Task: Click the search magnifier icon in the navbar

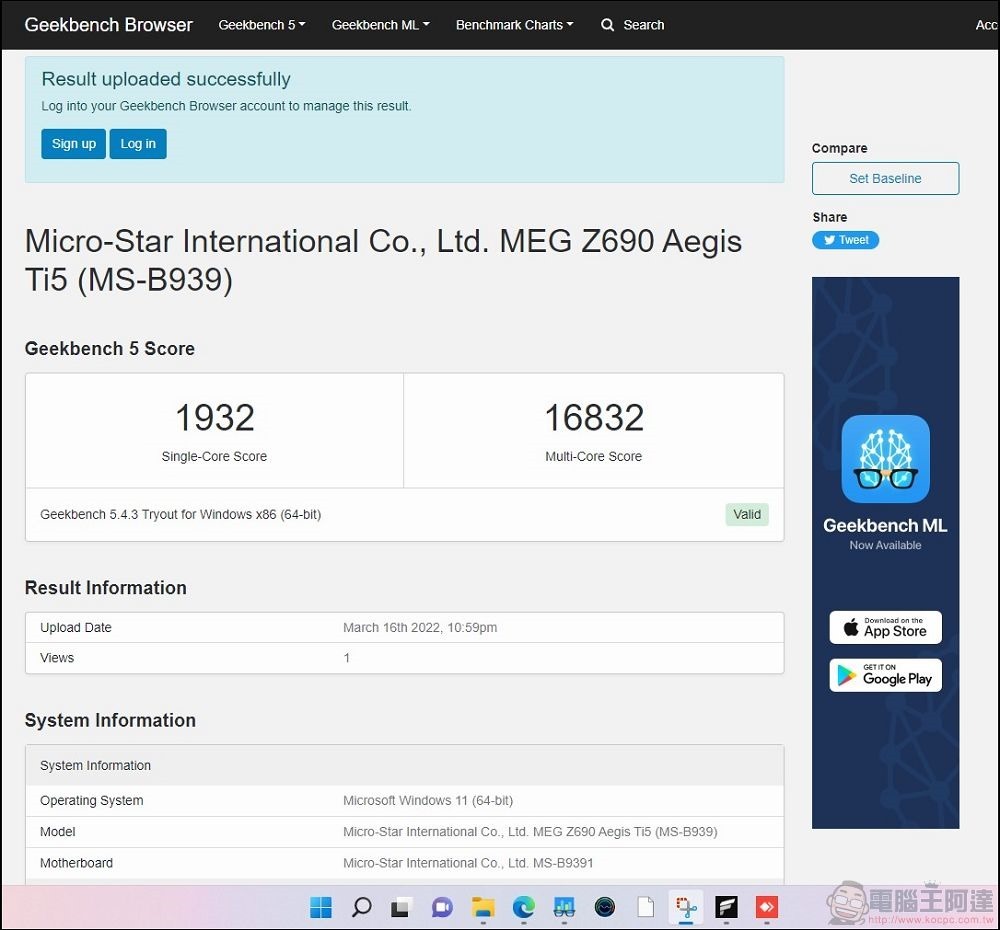Action: pos(607,25)
